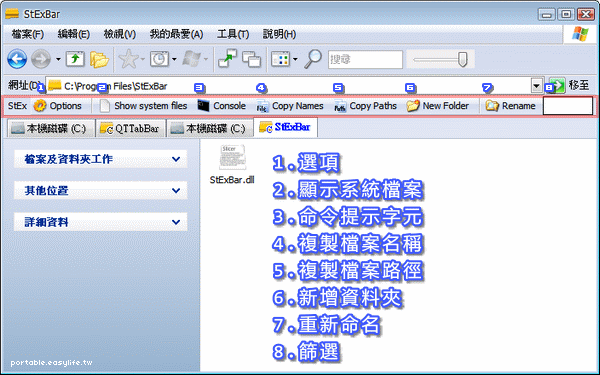Click the Rename button
Screen dimensions: 600x375
pos(510,106)
